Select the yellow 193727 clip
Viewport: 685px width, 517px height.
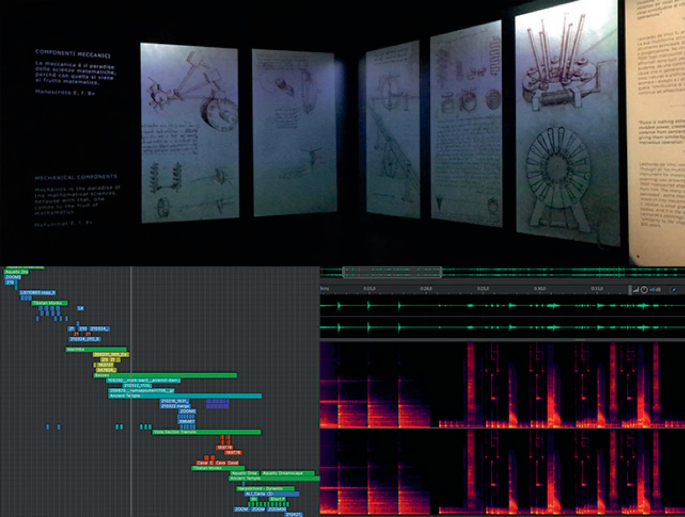105,364
